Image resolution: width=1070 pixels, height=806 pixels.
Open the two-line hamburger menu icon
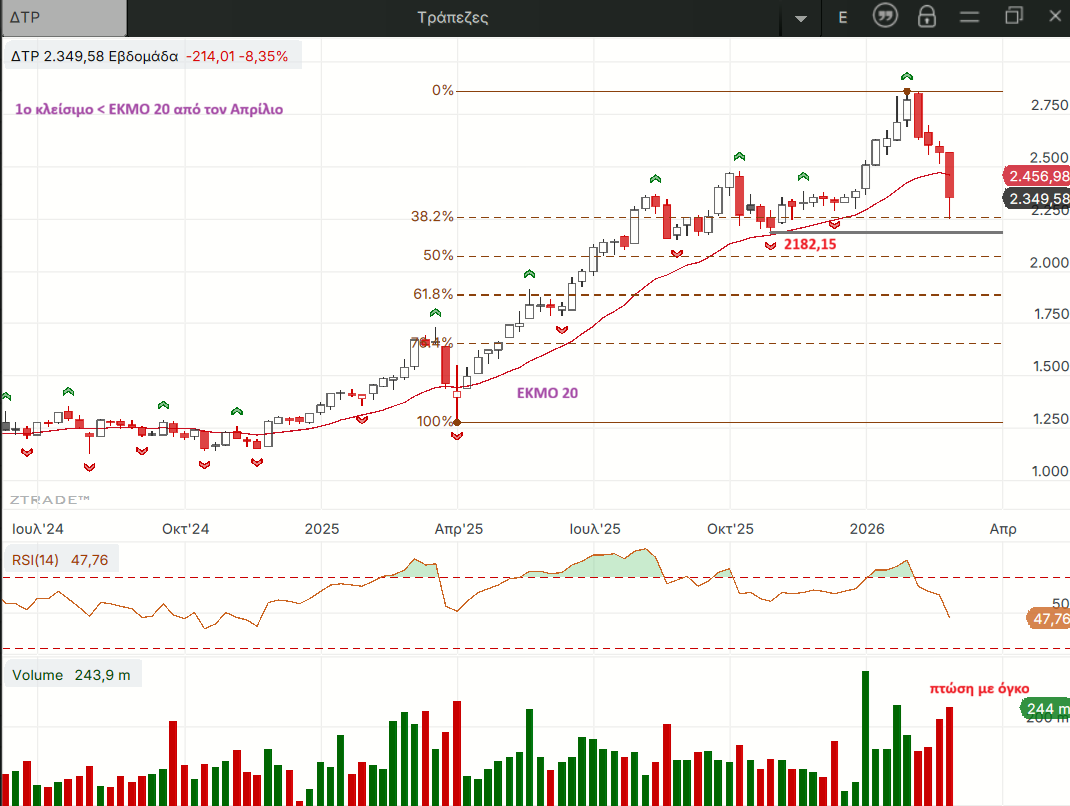coord(969,17)
